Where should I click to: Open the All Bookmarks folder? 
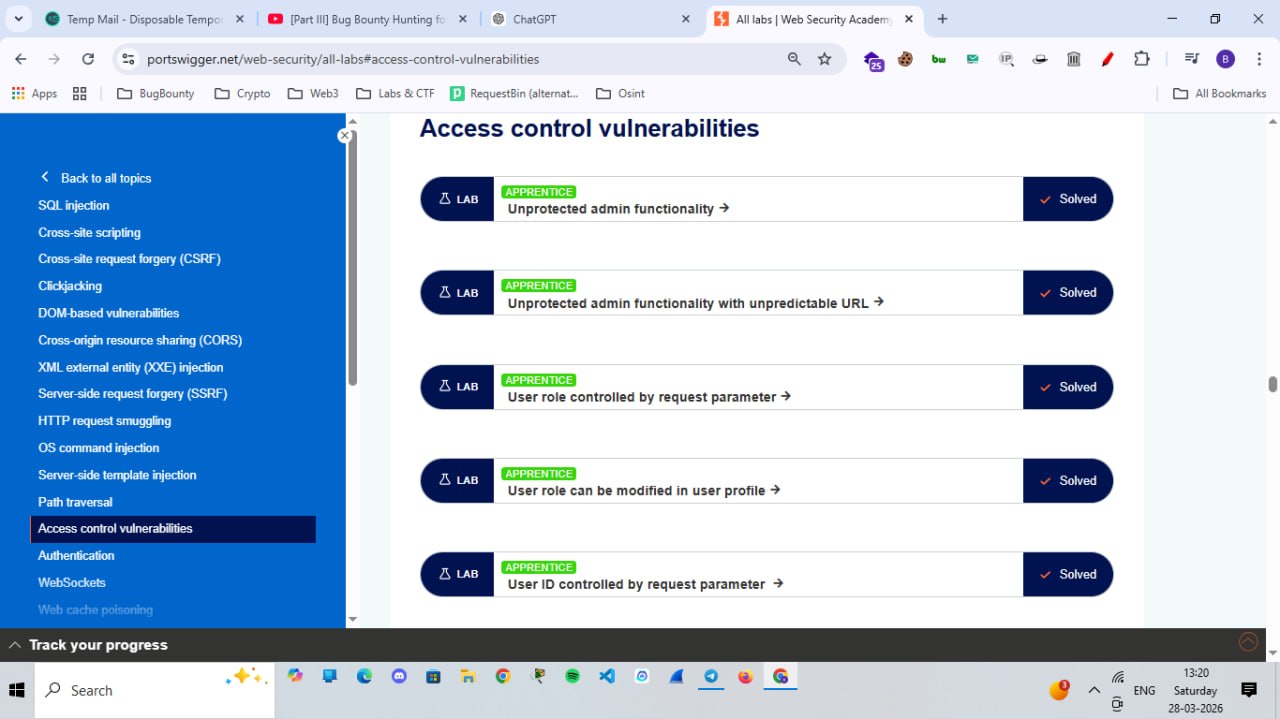(1219, 93)
